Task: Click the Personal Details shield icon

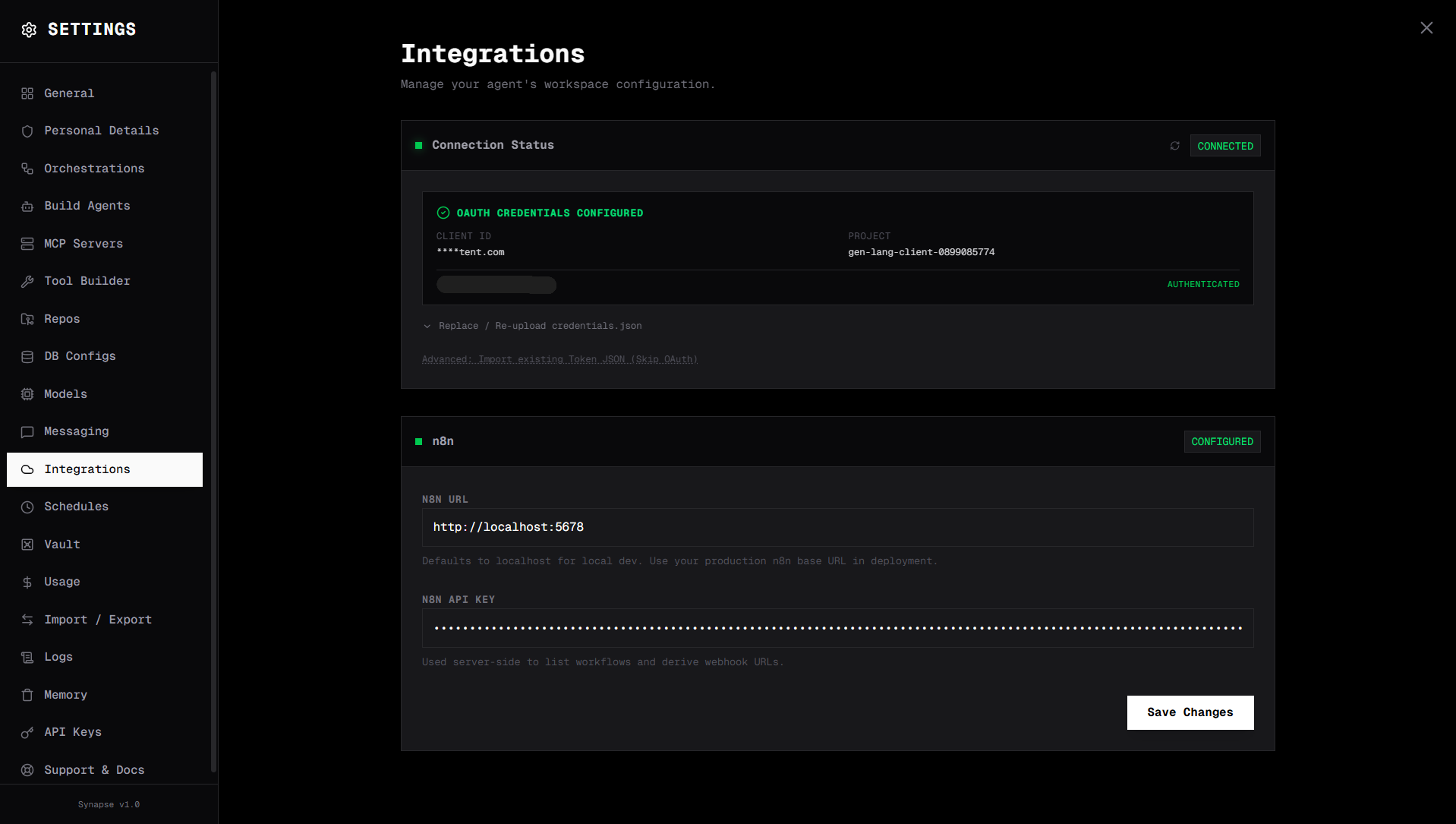Action: [27, 131]
